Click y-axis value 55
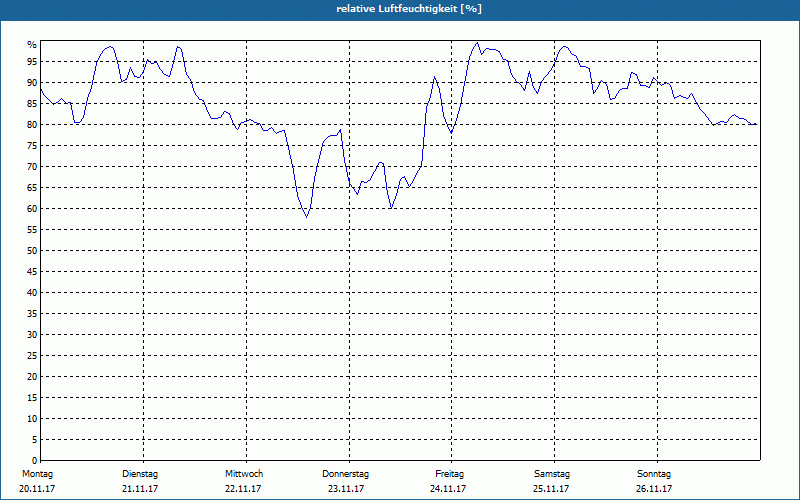Image resolution: width=800 pixels, height=500 pixels. tap(32, 230)
